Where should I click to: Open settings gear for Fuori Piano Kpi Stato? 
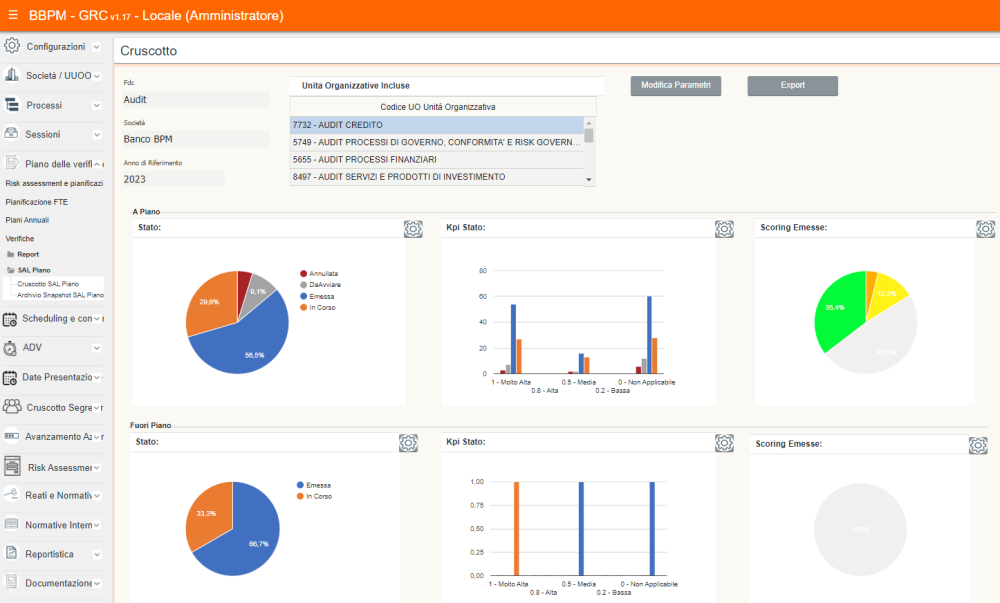coord(725,442)
